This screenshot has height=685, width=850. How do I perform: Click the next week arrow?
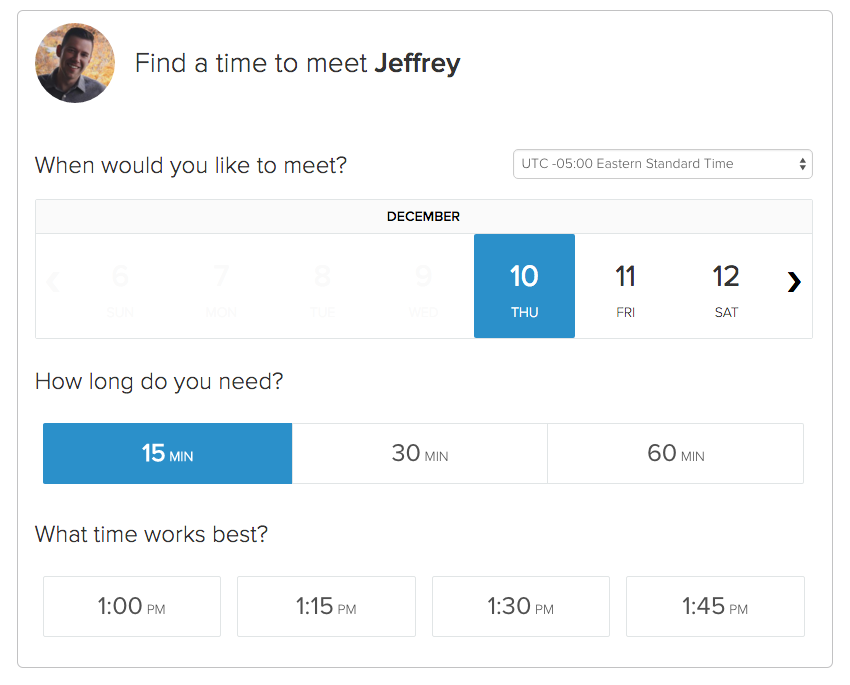pyautogui.click(x=794, y=282)
